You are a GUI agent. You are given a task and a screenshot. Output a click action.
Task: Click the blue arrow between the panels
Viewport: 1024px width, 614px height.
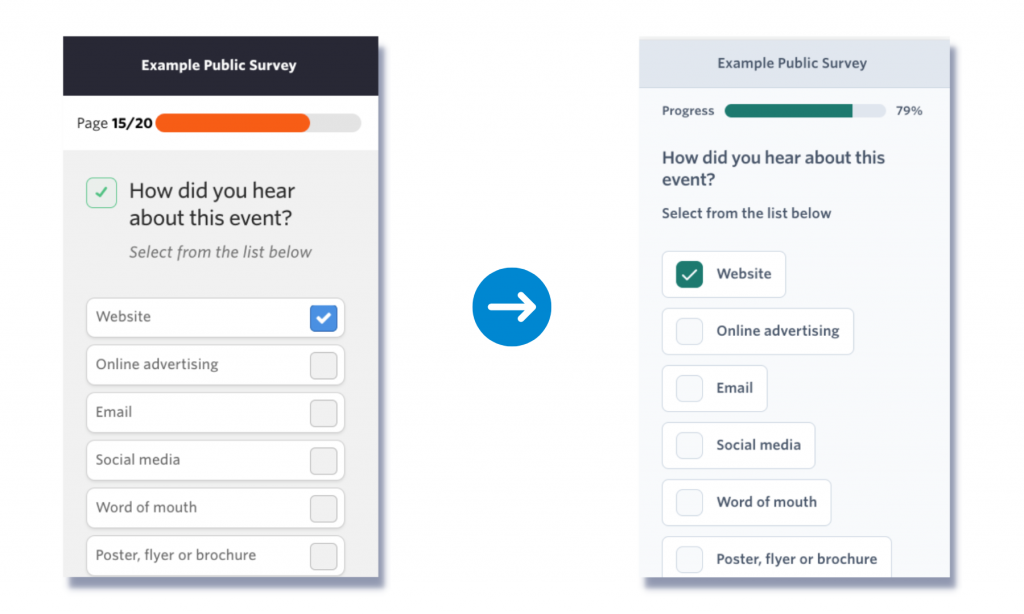[x=512, y=307]
